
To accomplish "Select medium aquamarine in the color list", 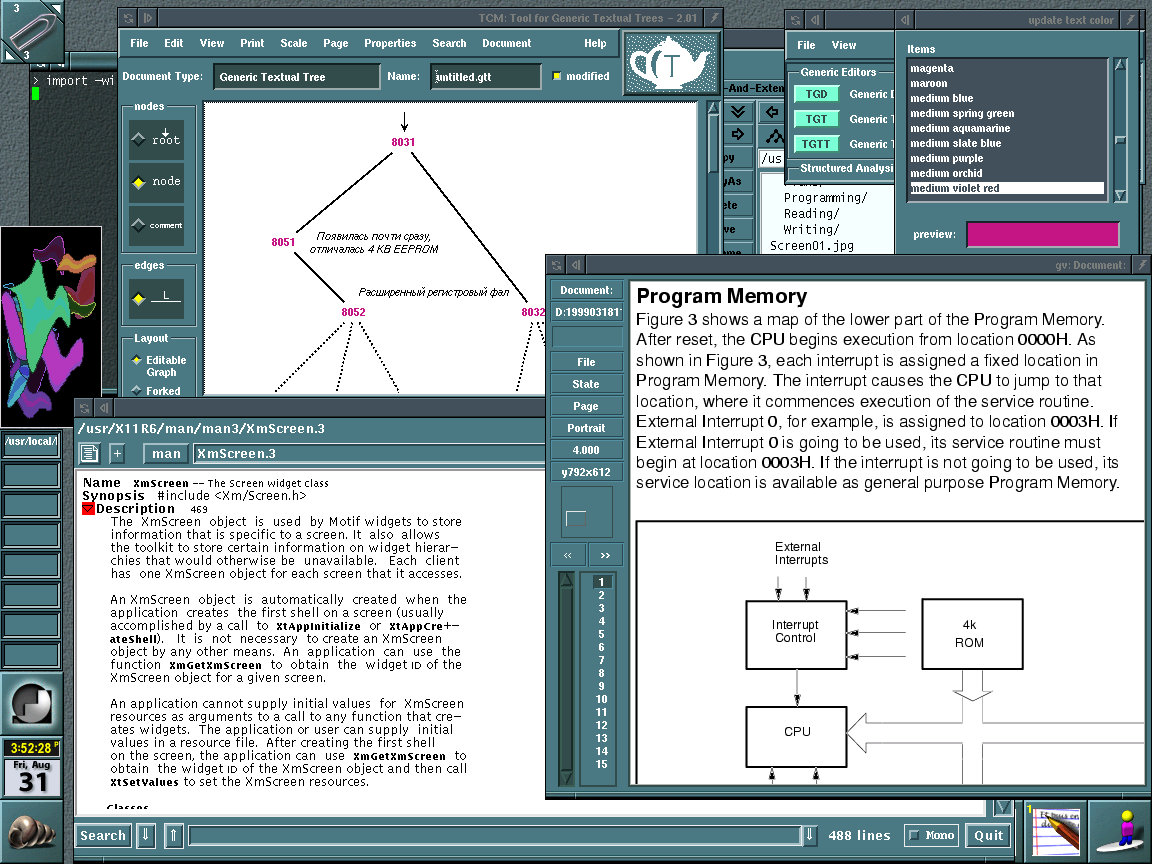I will click(x=1007, y=128).
